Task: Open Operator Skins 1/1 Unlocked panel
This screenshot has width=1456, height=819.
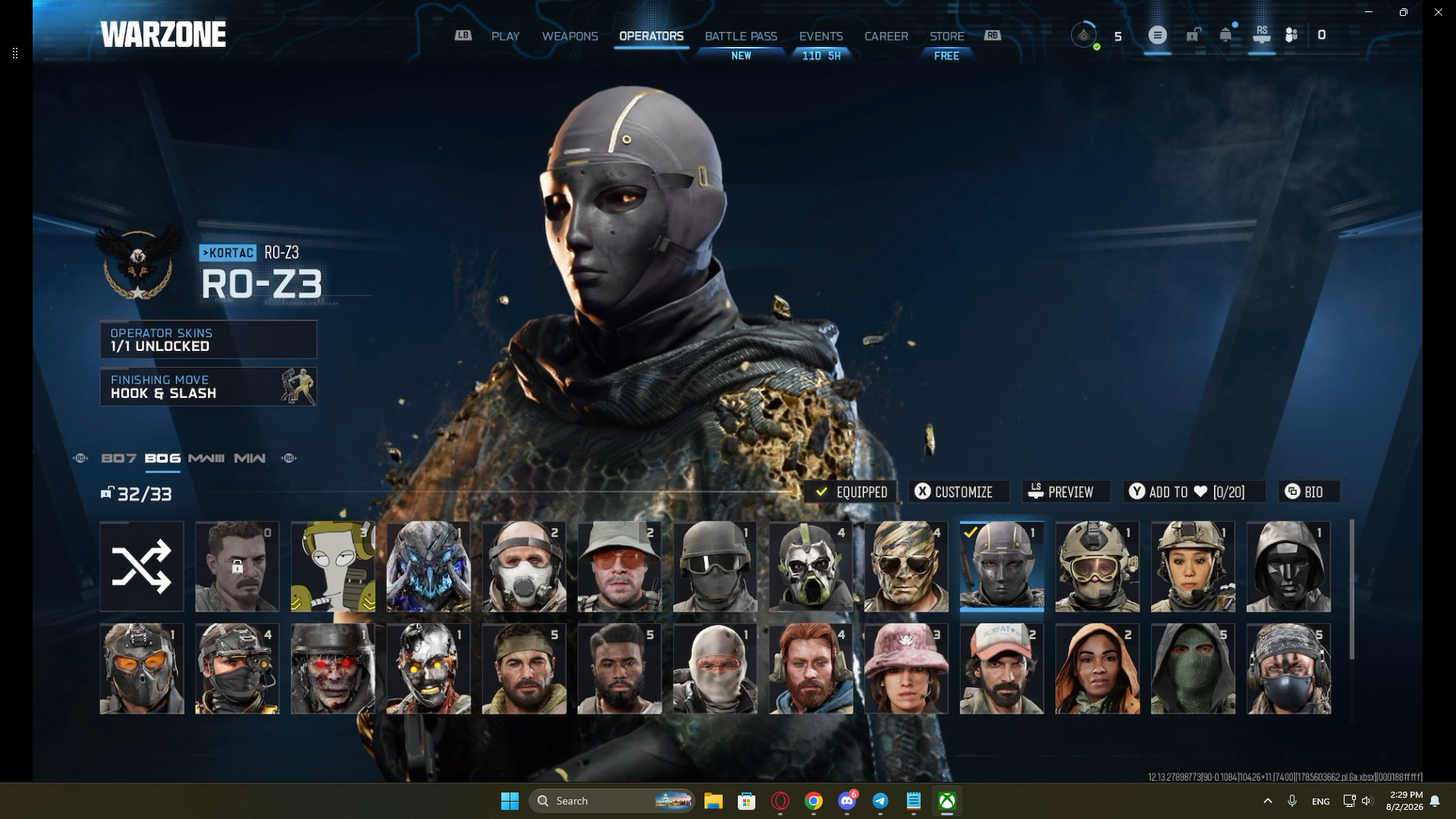Action: click(209, 339)
